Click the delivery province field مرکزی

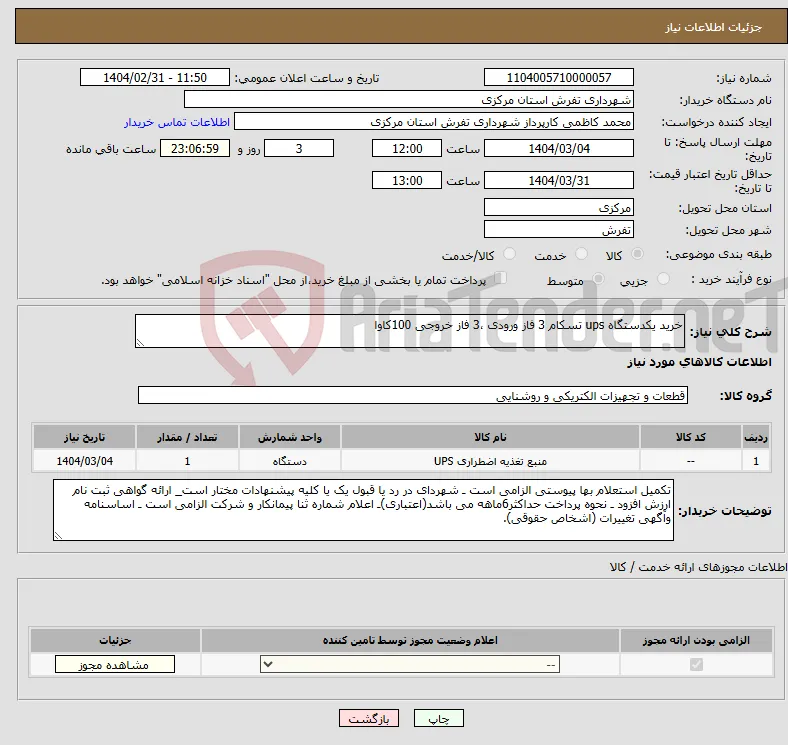tap(558, 207)
